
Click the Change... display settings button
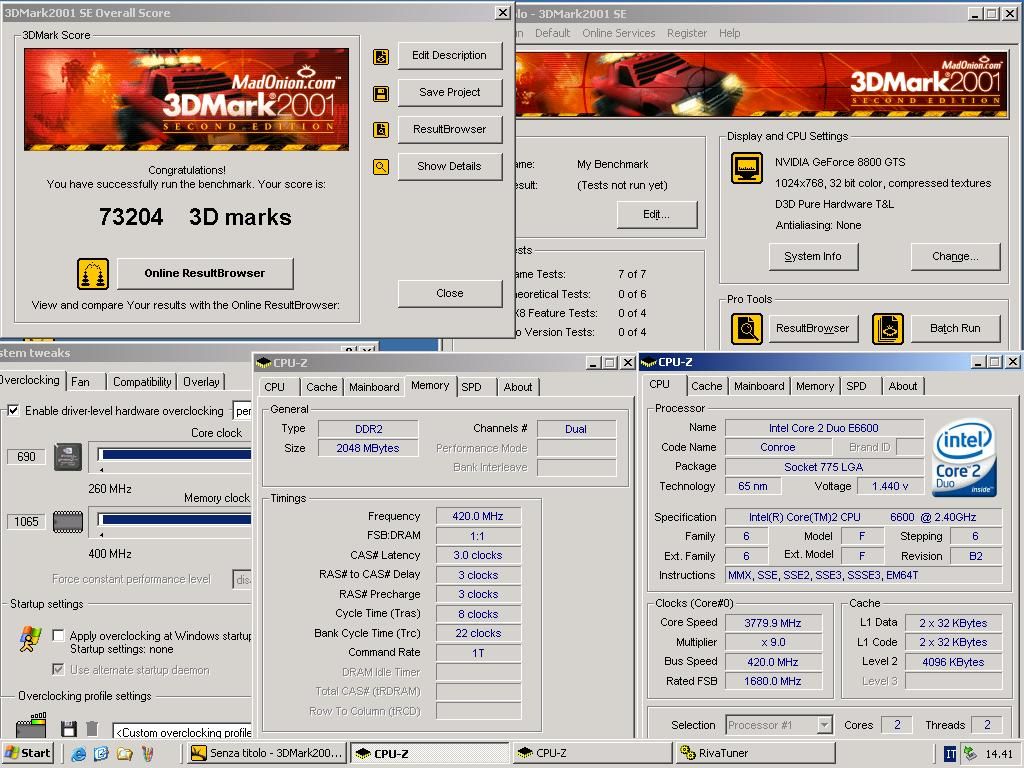tap(955, 257)
